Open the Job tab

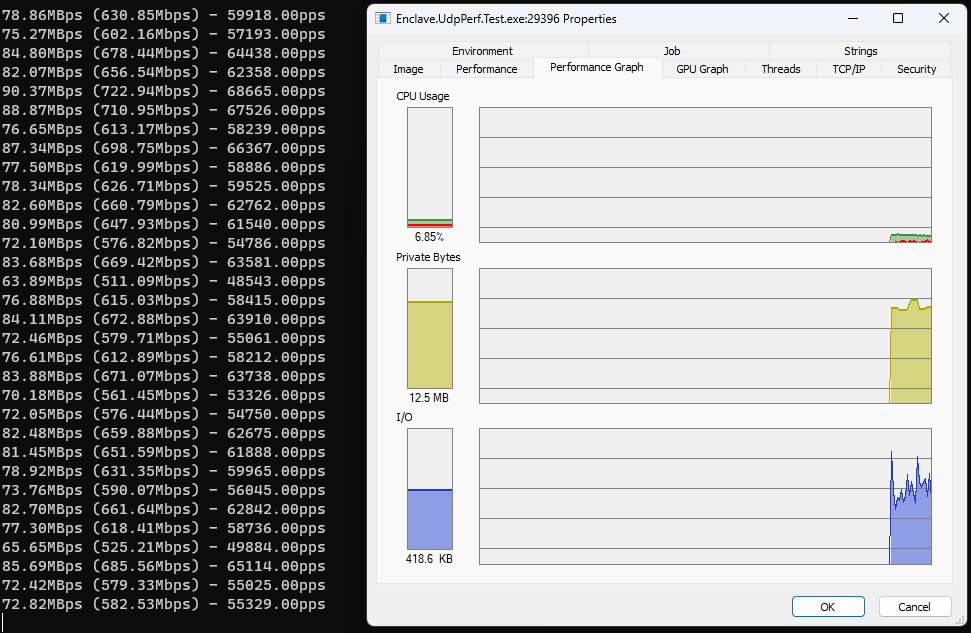coord(672,51)
